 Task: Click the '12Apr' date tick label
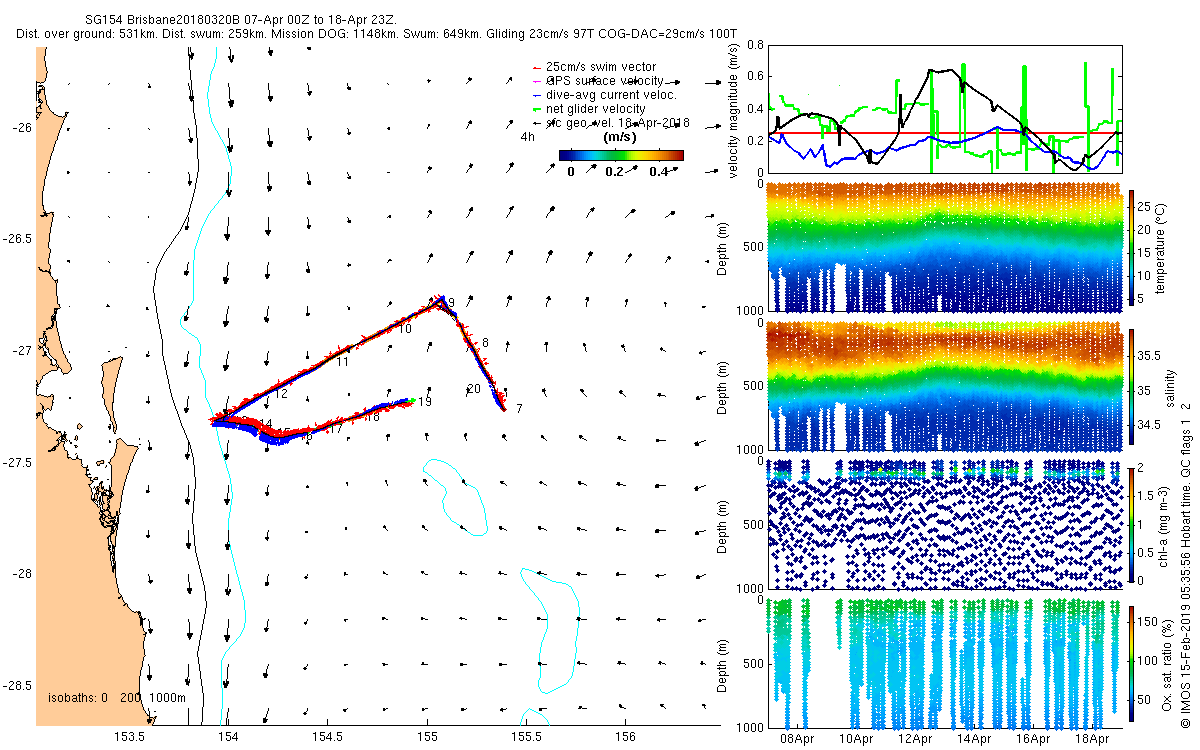[915, 740]
